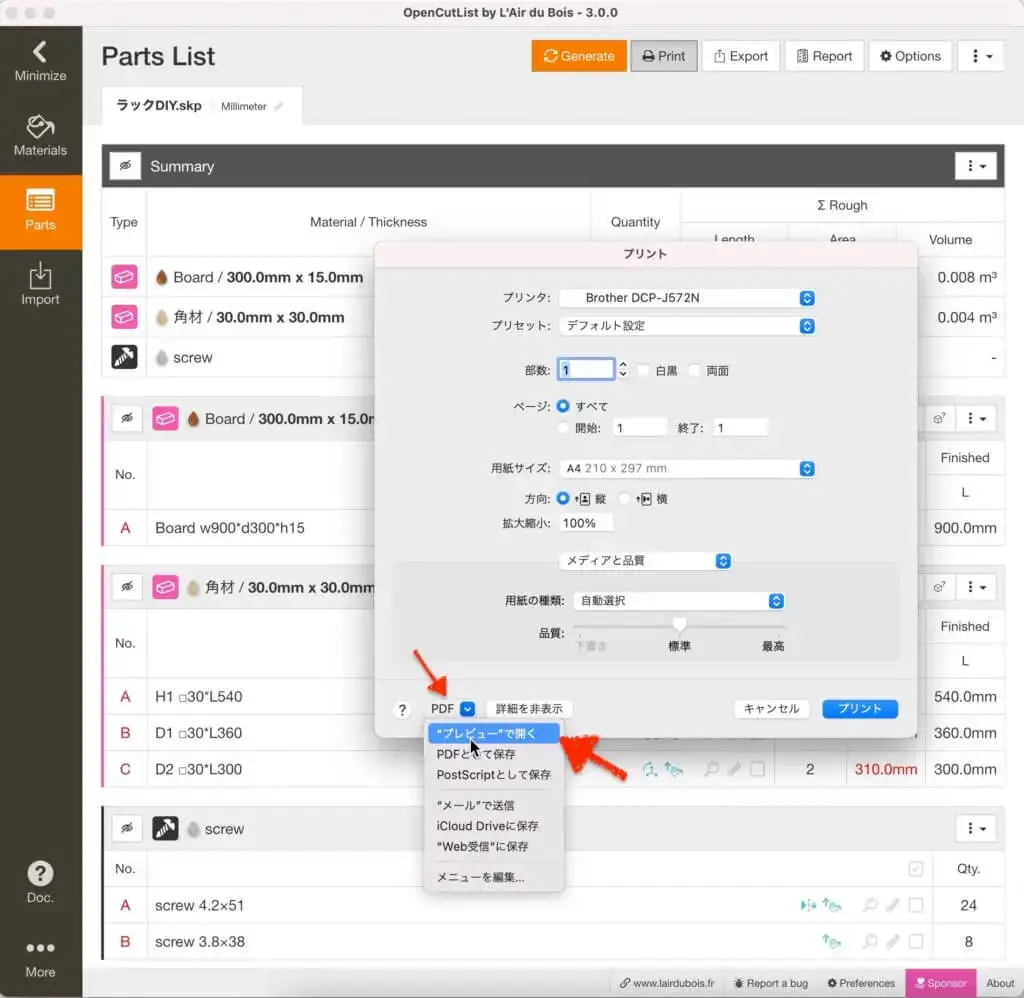Tick the checkbox in D2 □30*L300 row
Viewport: 1024px width, 998px height.
[x=758, y=769]
